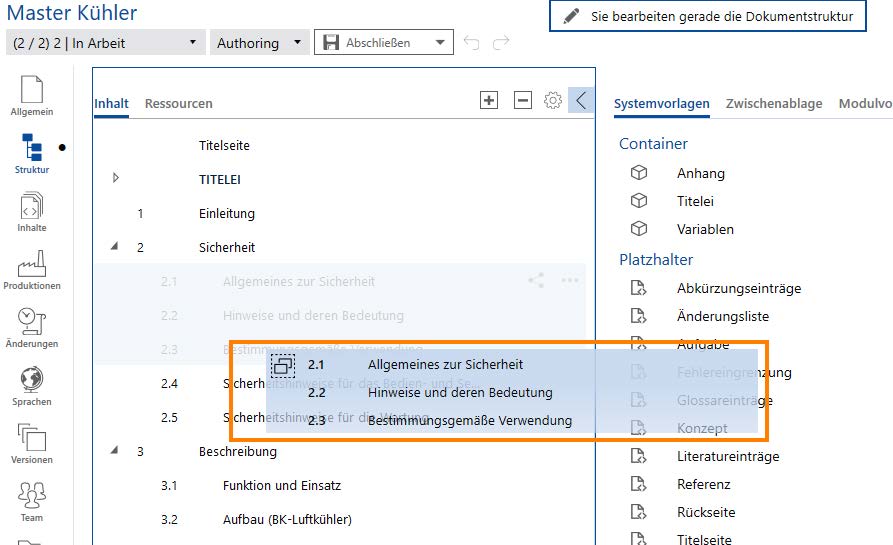Expand all nodes with the plus icon

pos(489,100)
